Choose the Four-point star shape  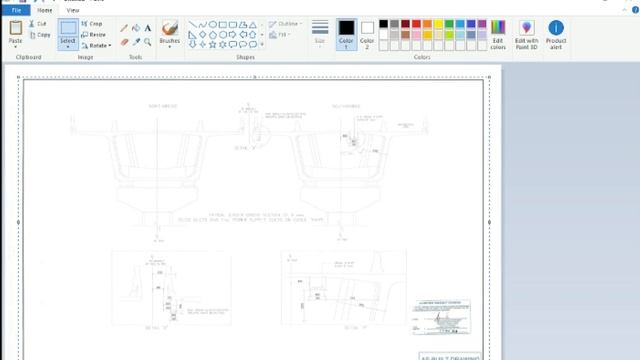(202, 44)
